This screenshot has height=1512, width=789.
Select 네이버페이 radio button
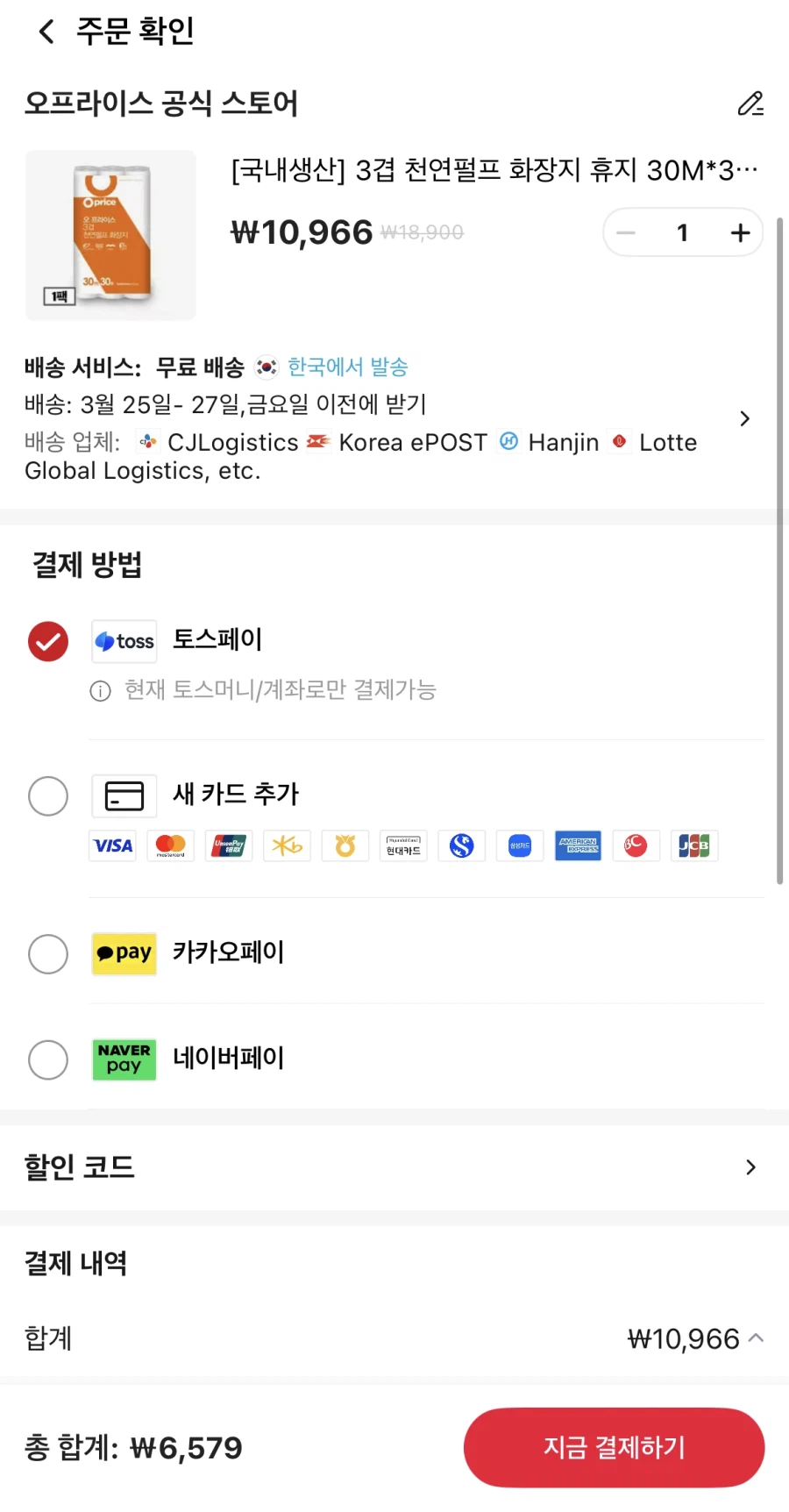pos(48,1059)
